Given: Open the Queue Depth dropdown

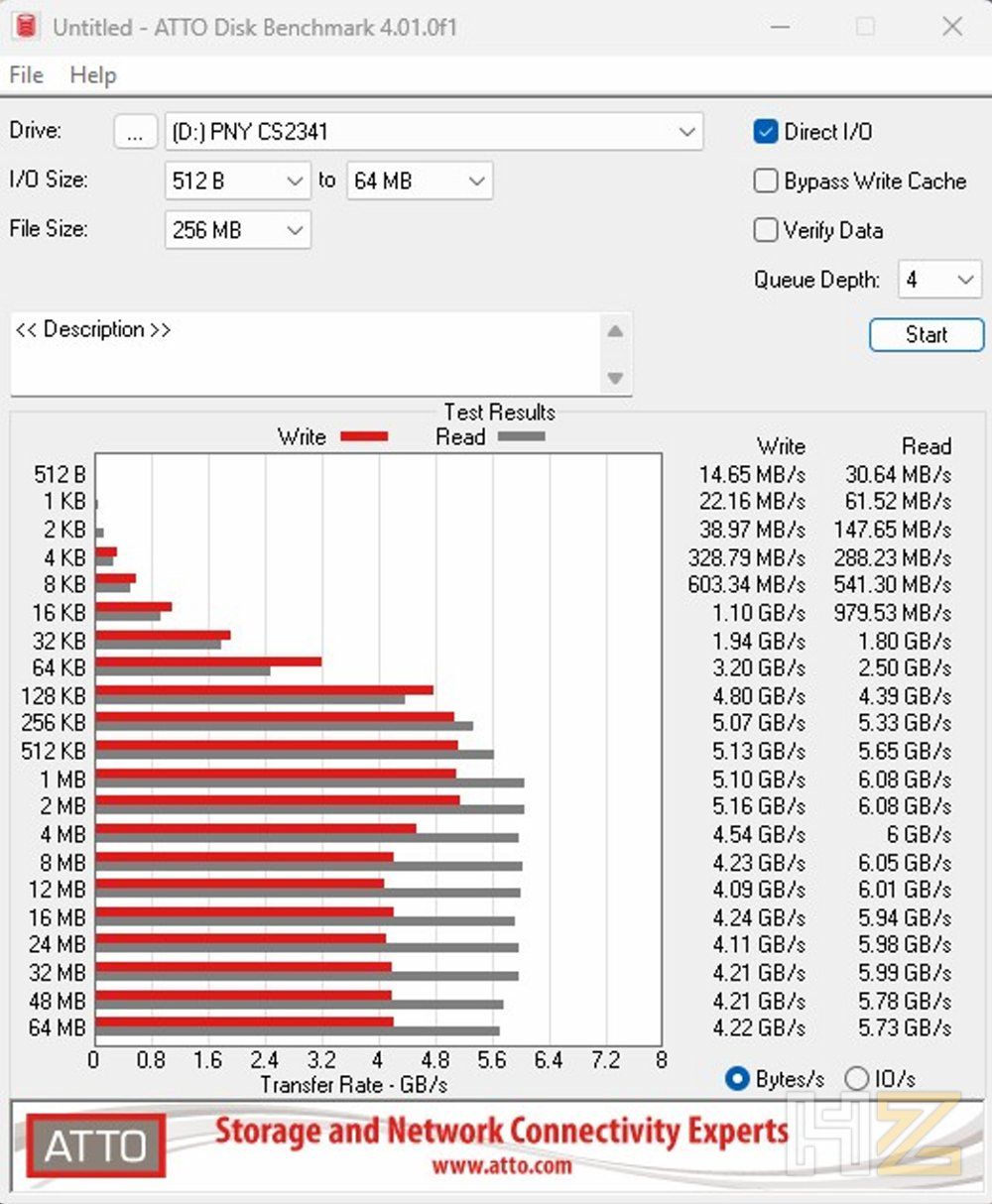Looking at the screenshot, I should [x=939, y=281].
